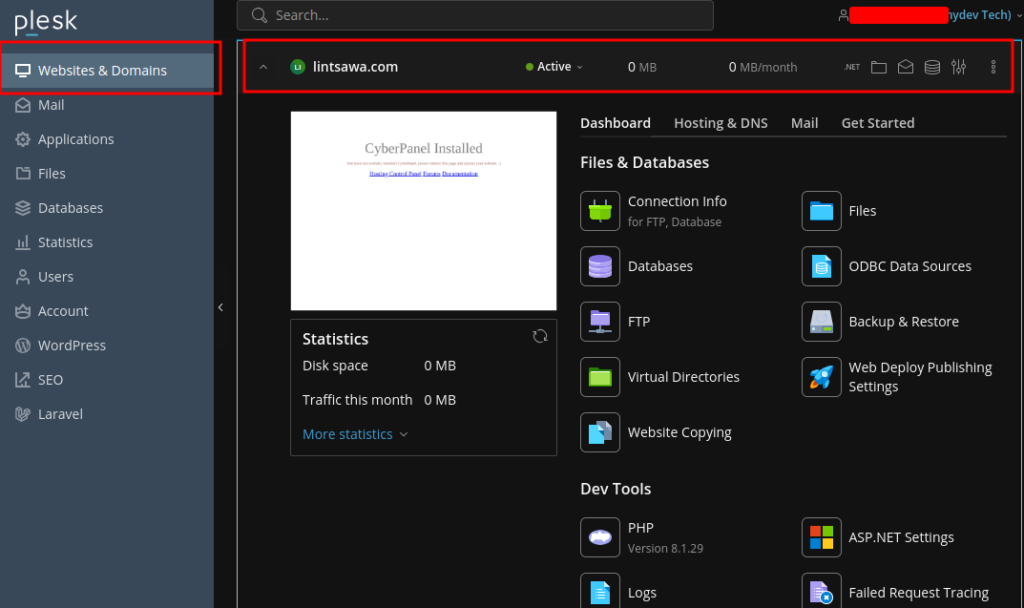1024x608 pixels.
Task: Open Connection Info for FTP, Database
Action: point(654,211)
